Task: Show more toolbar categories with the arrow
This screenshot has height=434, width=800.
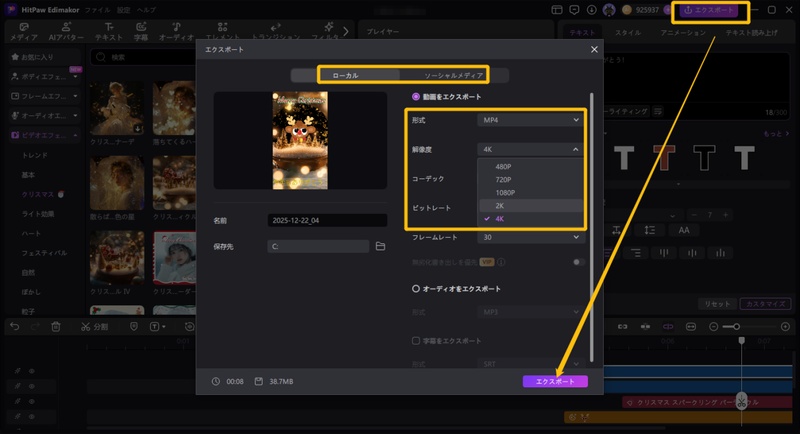Action: [x=346, y=32]
